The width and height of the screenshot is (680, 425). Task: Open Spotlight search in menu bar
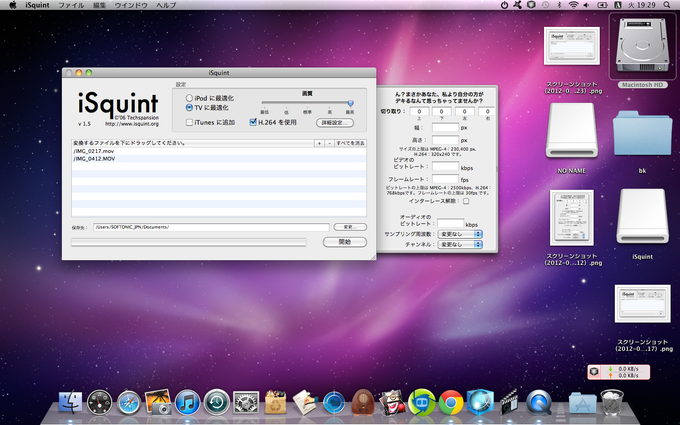pos(667,5)
